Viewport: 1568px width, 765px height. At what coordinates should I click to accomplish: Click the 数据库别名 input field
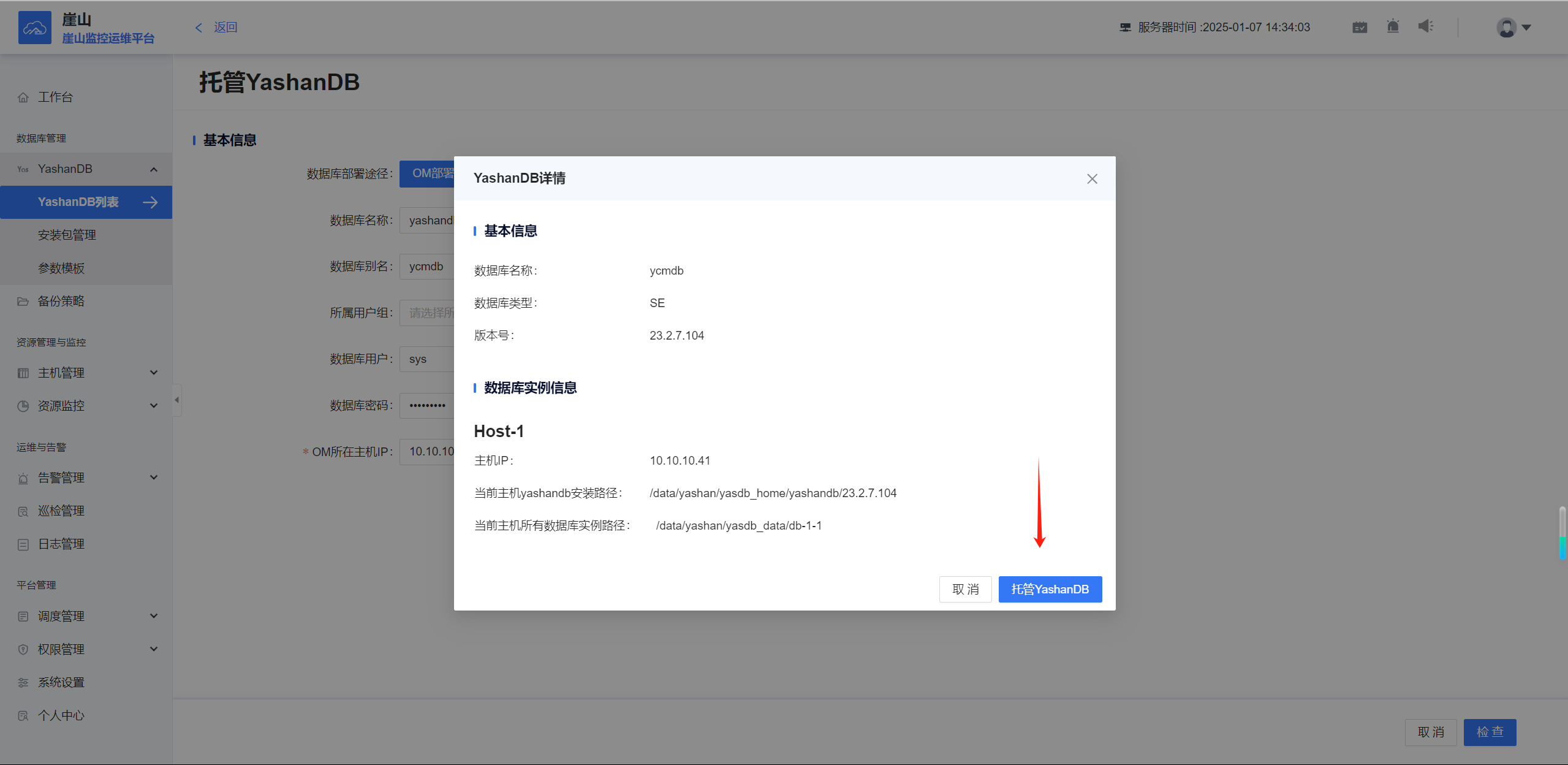coord(427,267)
